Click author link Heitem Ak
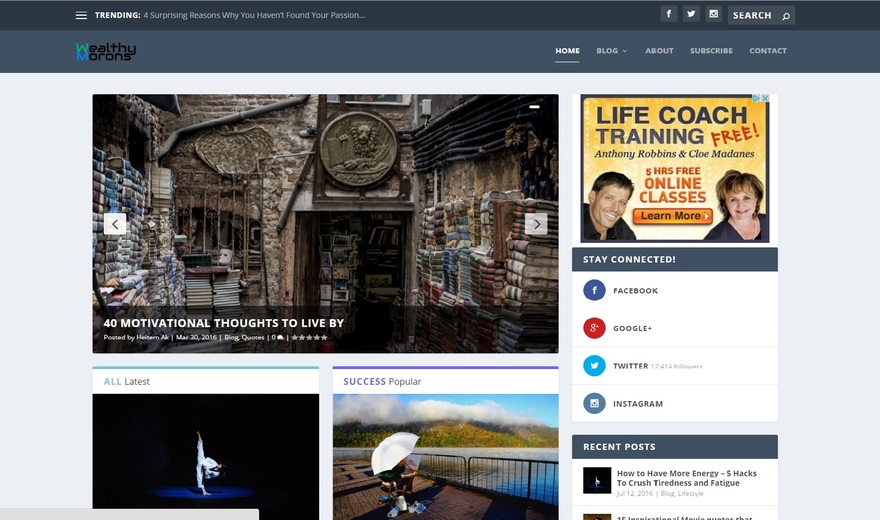Screen dimensions: 880x520 tap(153, 338)
